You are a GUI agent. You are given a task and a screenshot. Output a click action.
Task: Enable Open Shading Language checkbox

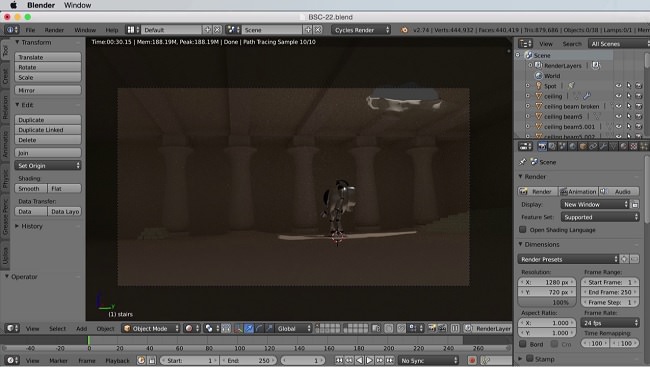coord(523,230)
